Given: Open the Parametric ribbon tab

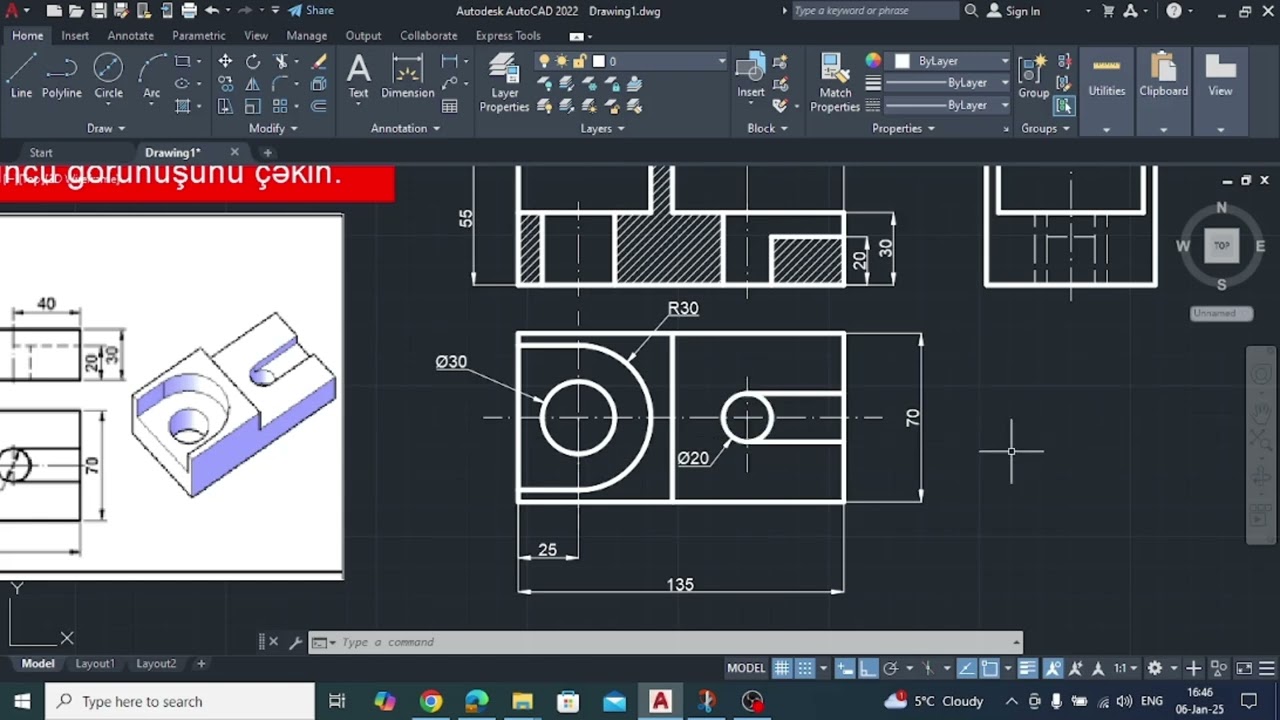Looking at the screenshot, I should tap(199, 35).
